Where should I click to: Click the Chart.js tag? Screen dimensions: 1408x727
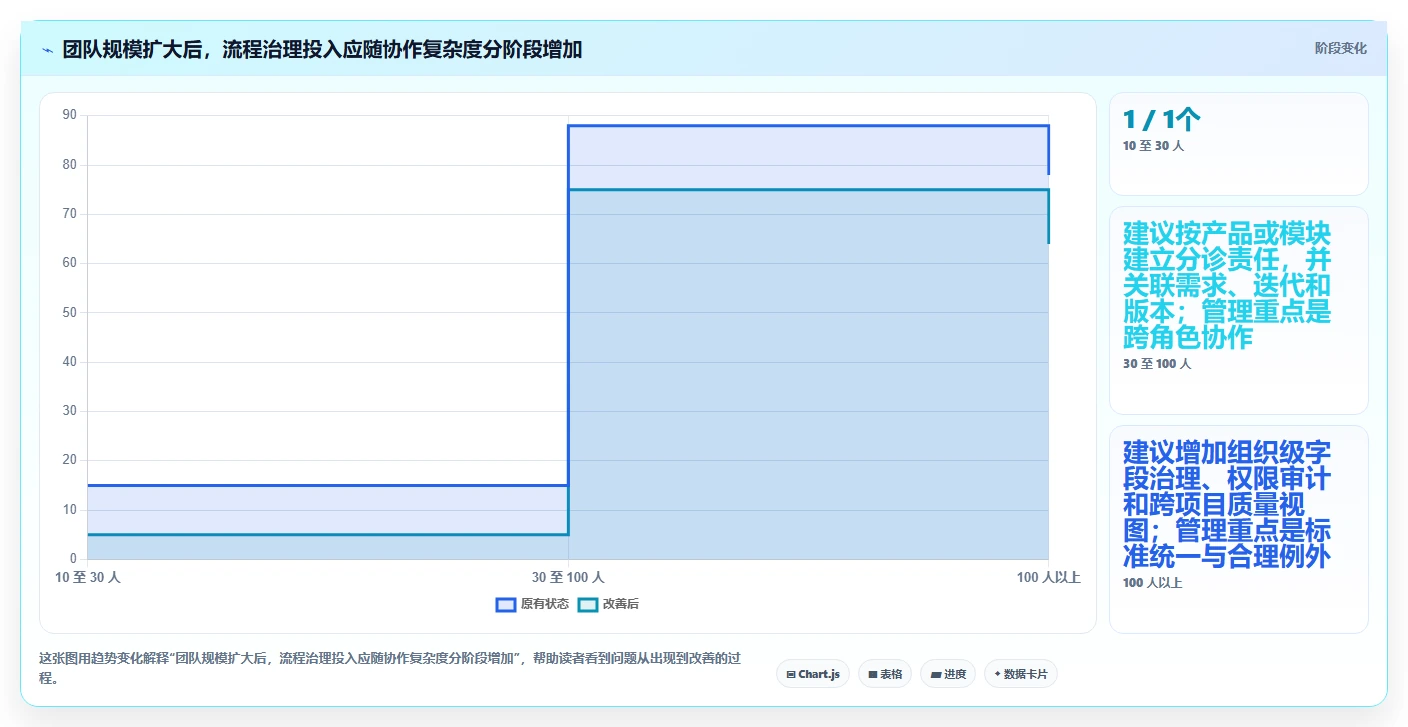[x=813, y=674]
